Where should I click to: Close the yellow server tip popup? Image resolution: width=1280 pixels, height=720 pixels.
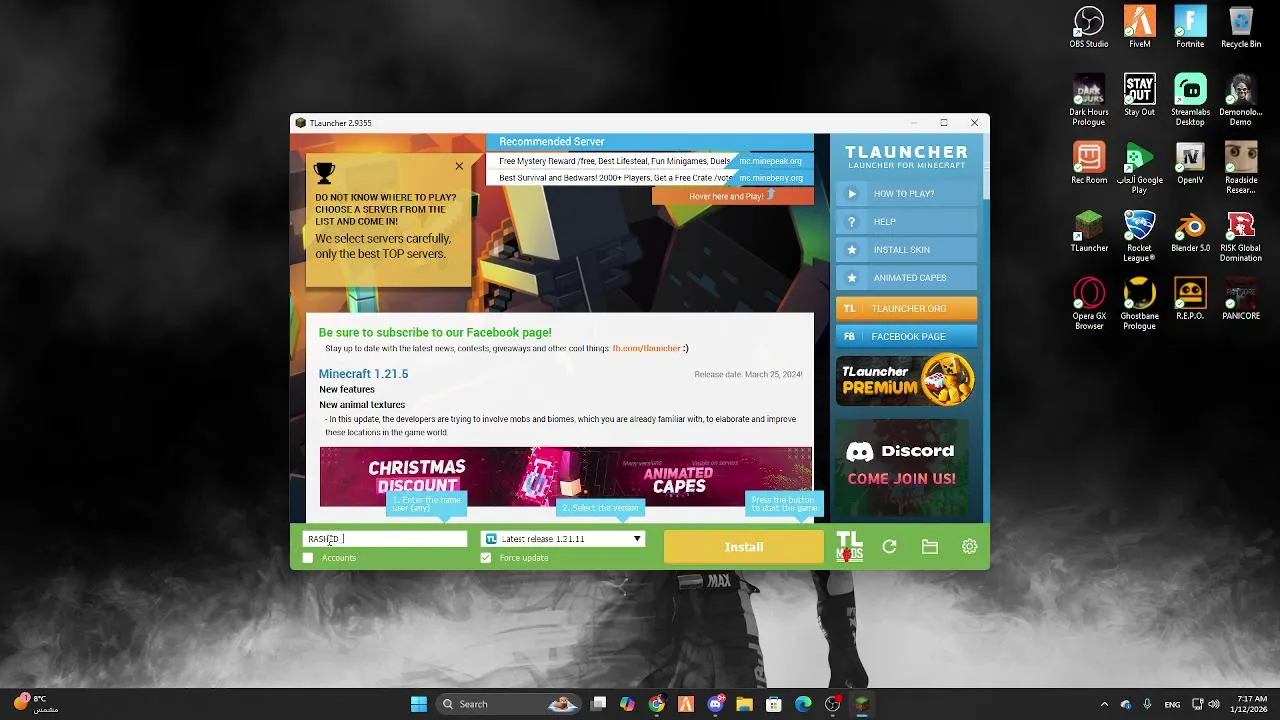click(459, 166)
